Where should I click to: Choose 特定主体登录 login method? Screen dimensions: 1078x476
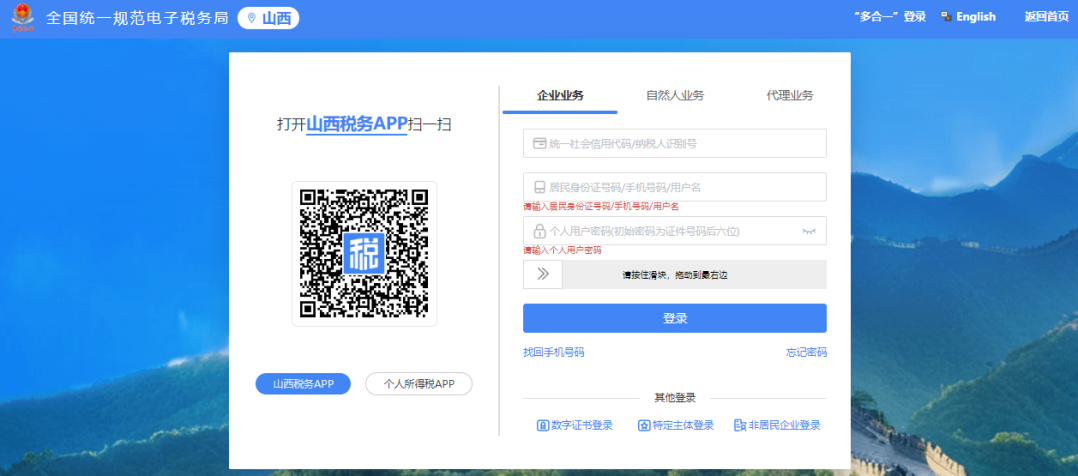676,425
